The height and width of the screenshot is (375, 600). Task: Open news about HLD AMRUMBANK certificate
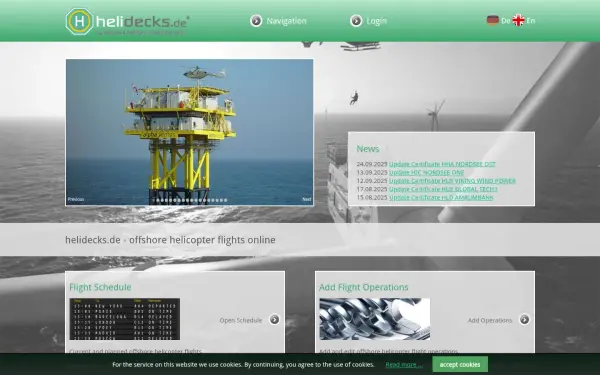tap(441, 198)
